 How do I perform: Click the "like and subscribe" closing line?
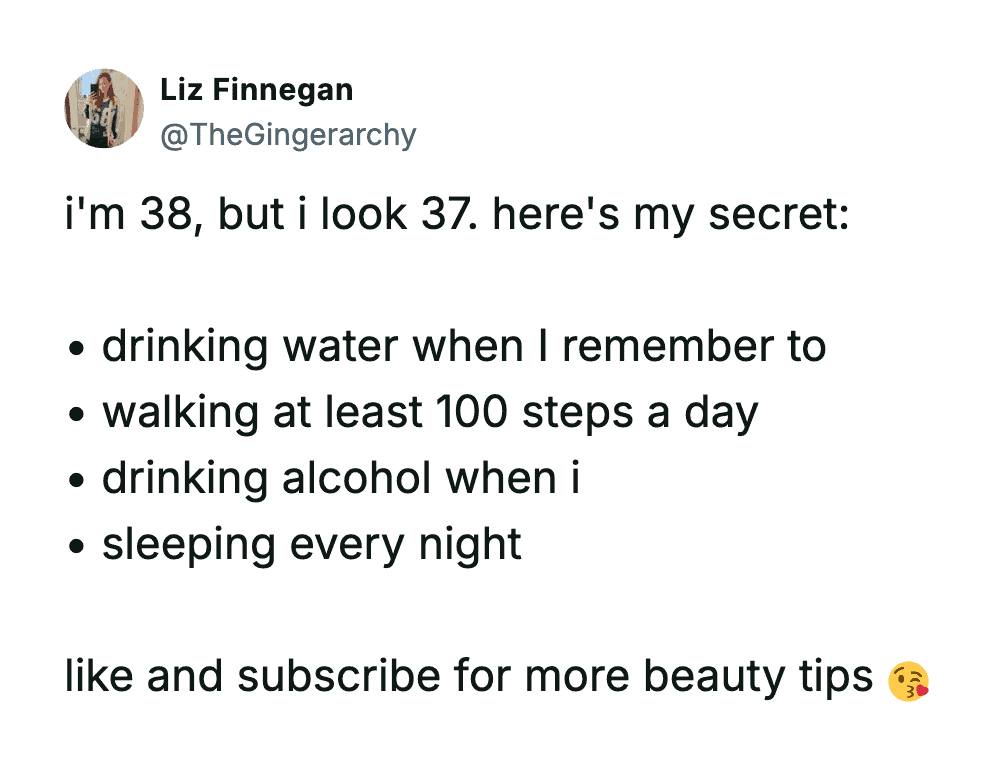[470, 677]
